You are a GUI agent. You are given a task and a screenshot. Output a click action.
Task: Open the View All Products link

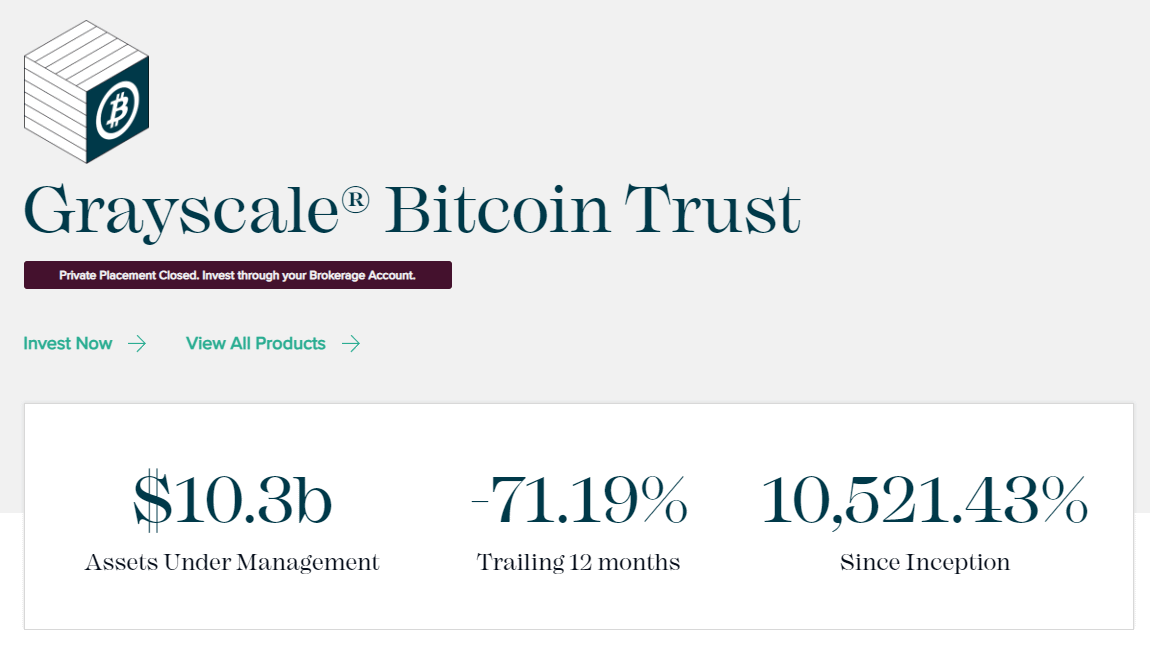point(256,344)
